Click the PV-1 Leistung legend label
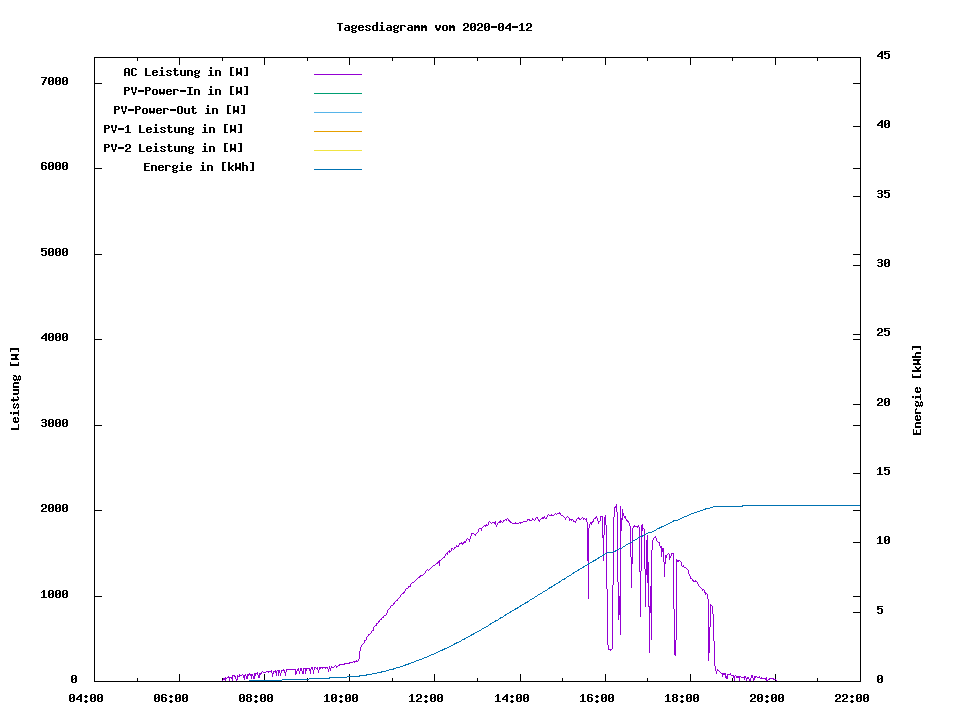960x720 pixels. [x=173, y=129]
